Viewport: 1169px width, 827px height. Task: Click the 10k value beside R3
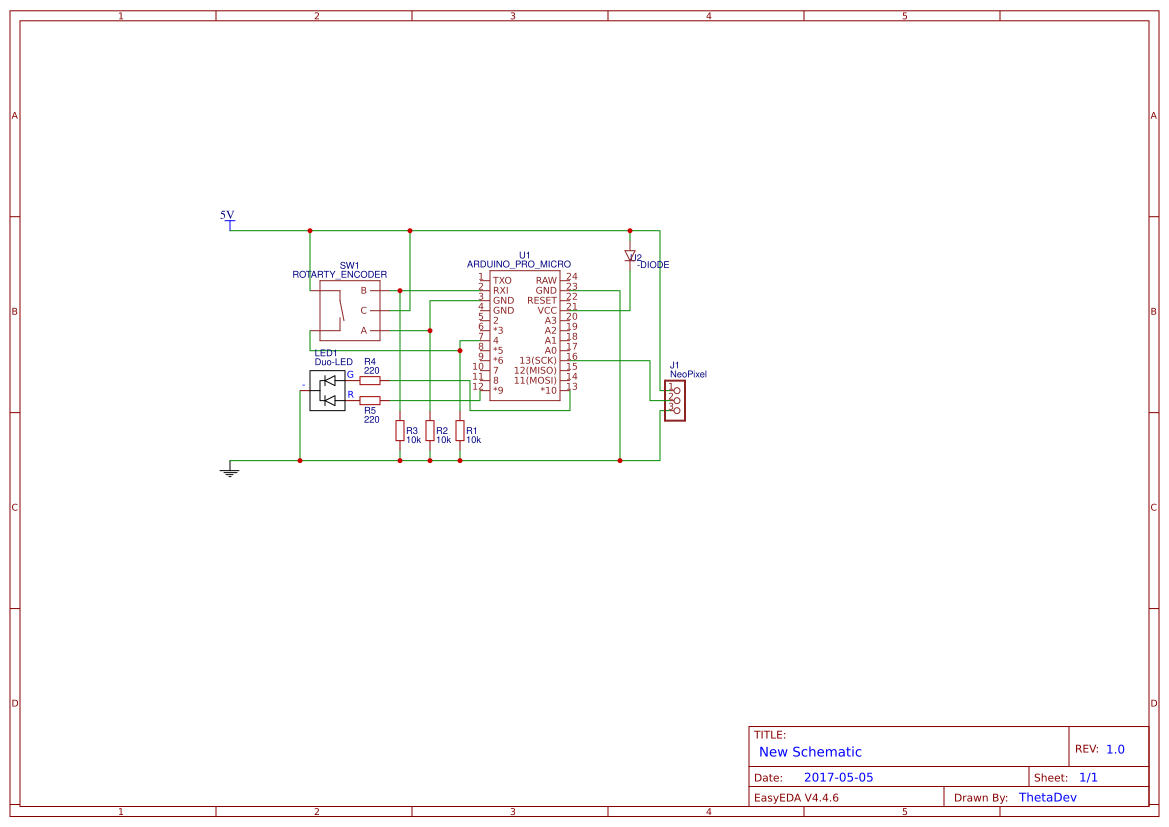click(x=414, y=440)
